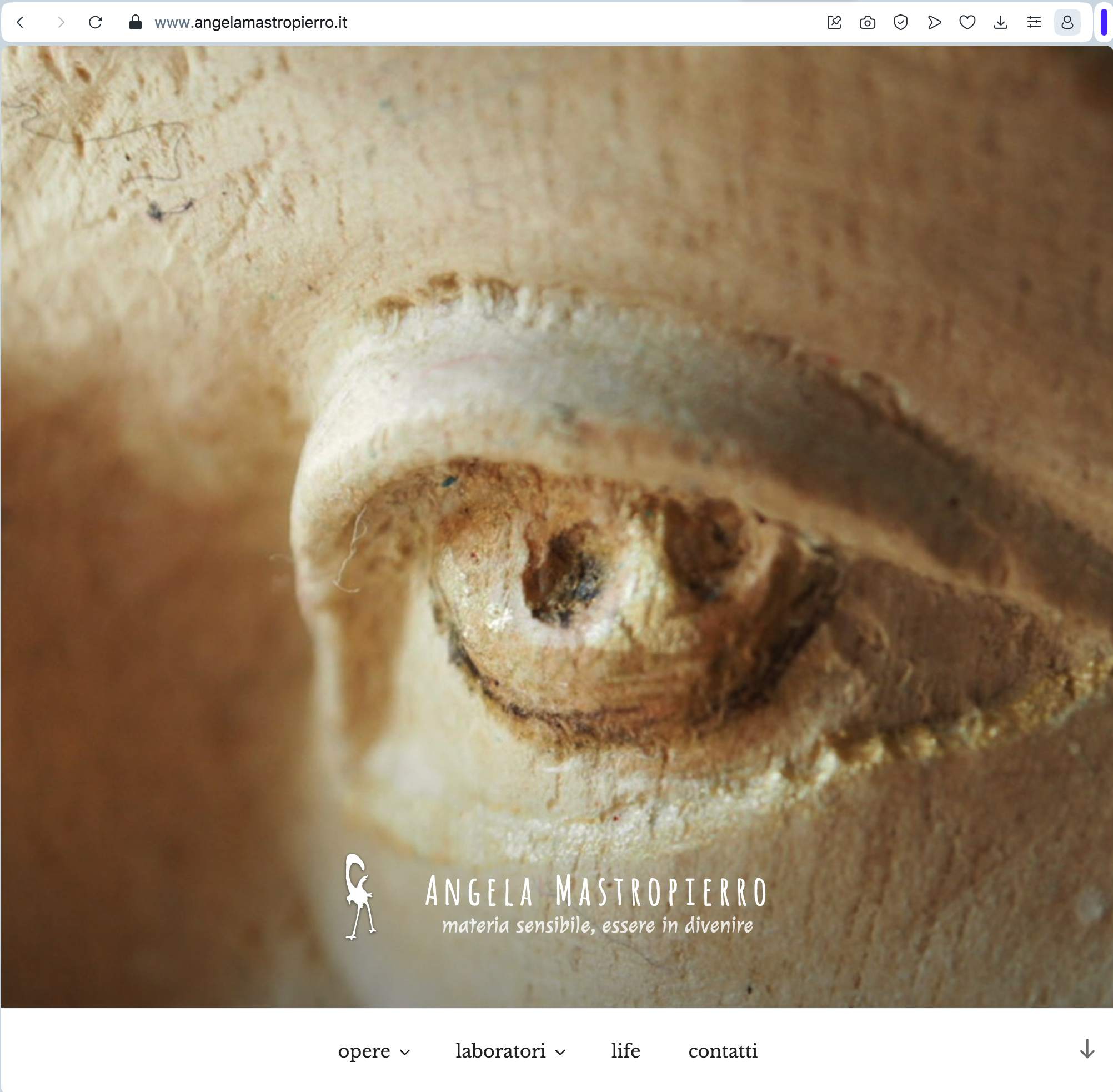Click the forward navigation arrow
The height and width of the screenshot is (1092, 1113).
61,22
